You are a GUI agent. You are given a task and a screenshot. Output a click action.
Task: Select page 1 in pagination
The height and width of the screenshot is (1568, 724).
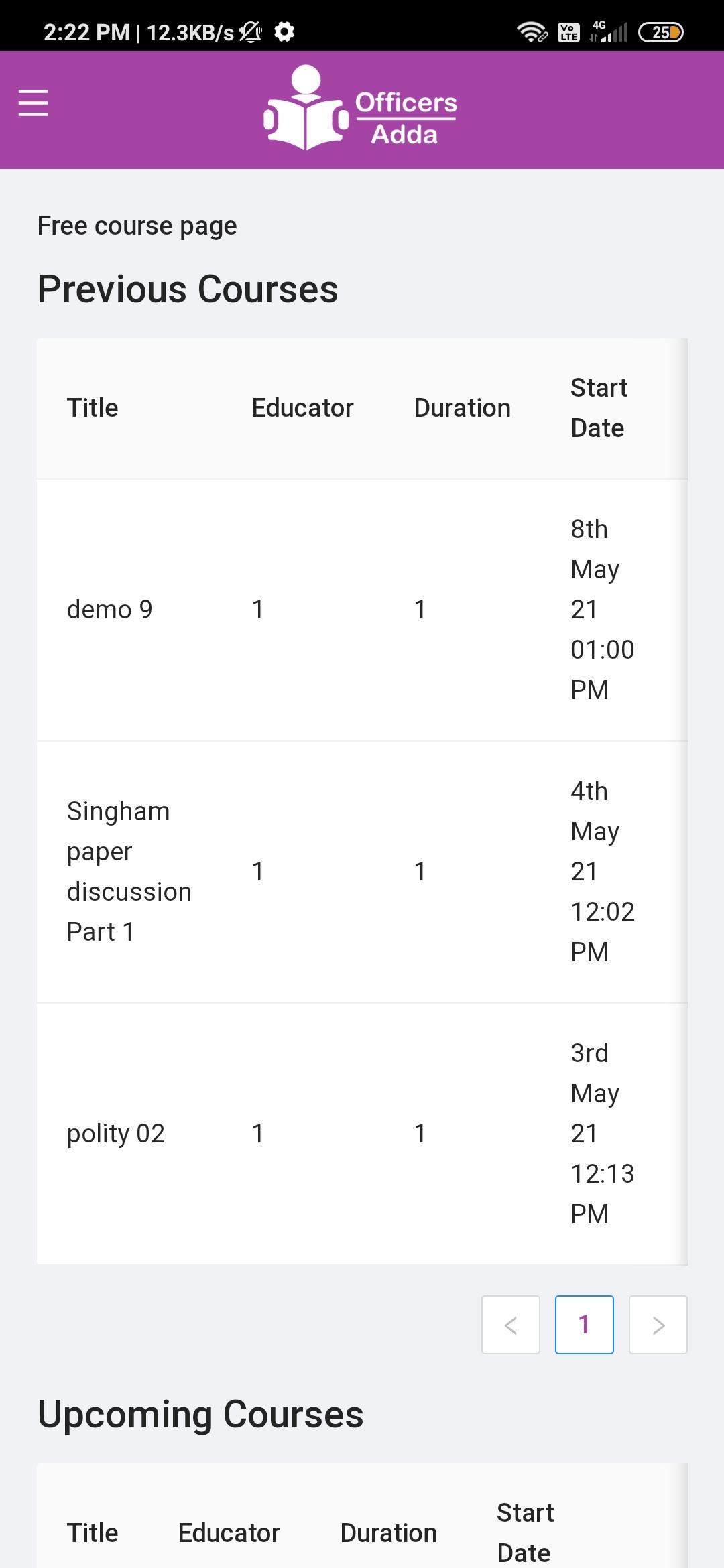click(x=585, y=1325)
